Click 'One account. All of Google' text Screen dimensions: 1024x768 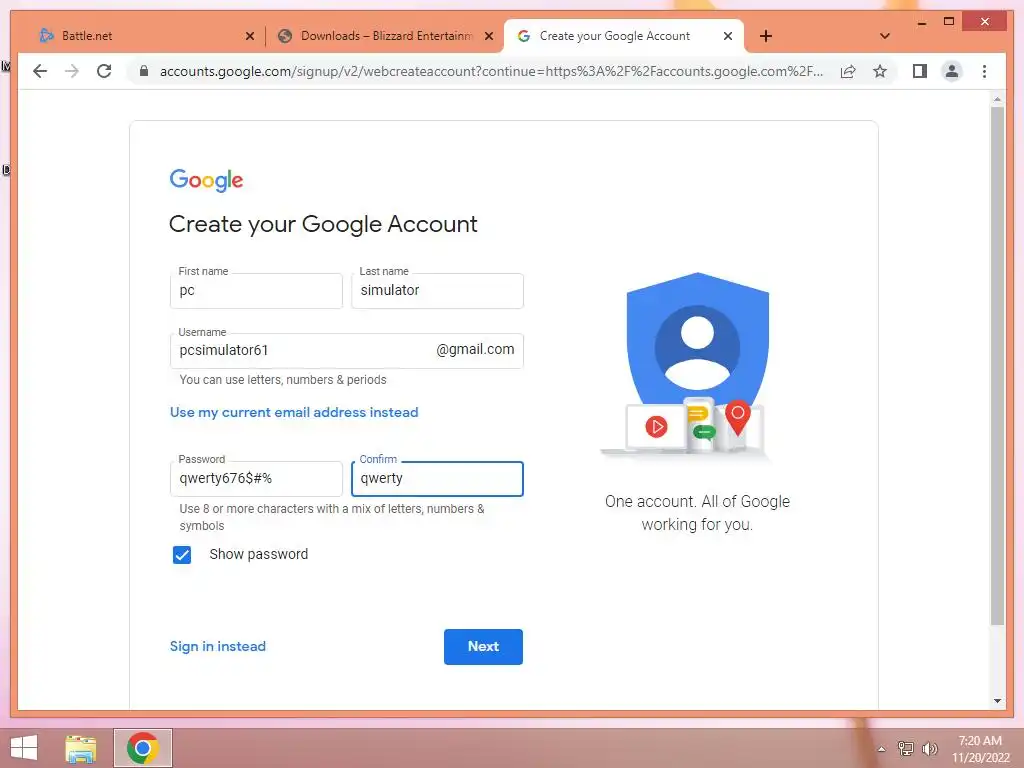coord(697,502)
